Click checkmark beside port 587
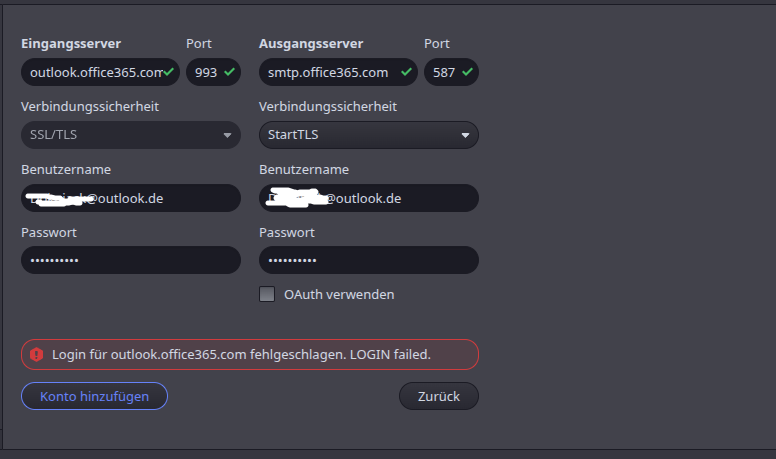The image size is (776, 459). [467, 72]
